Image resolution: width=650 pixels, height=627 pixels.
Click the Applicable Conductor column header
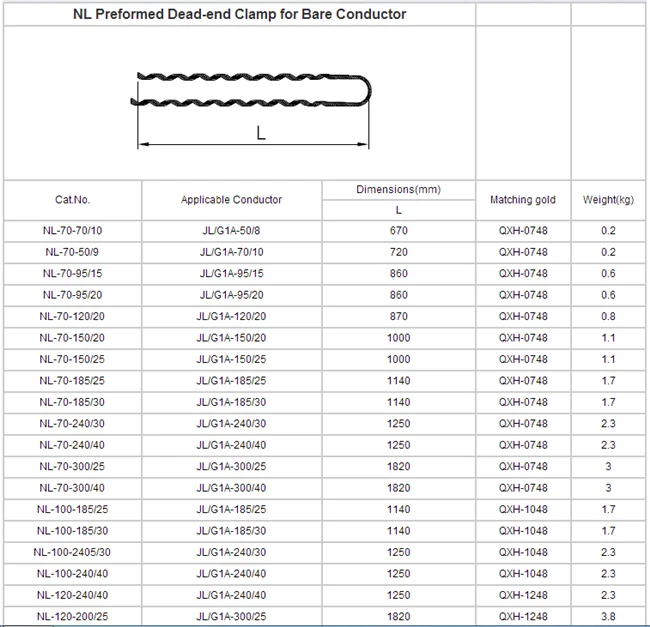pos(231,200)
